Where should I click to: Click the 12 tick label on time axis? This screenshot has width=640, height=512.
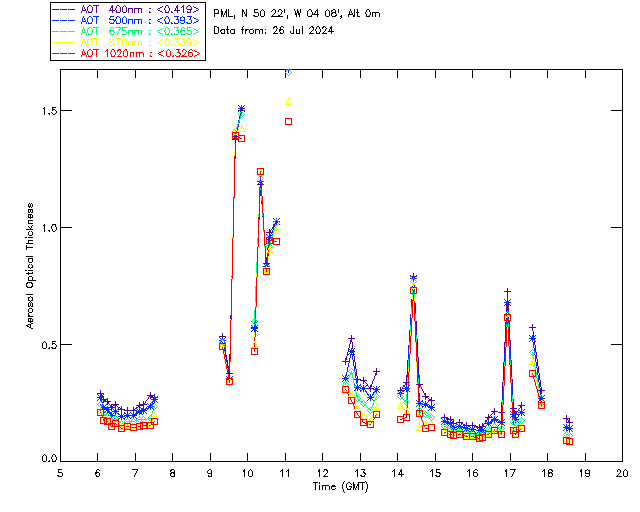322,472
